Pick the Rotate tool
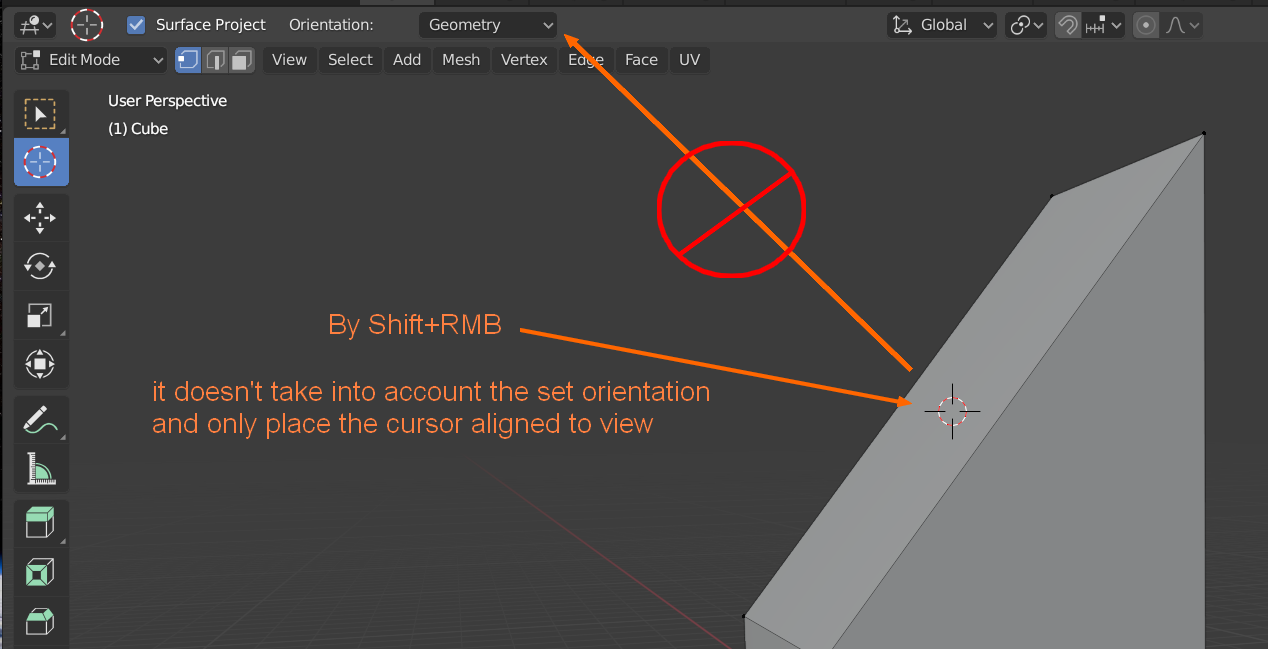Viewport: 1268px width, 649px height. pos(41,266)
